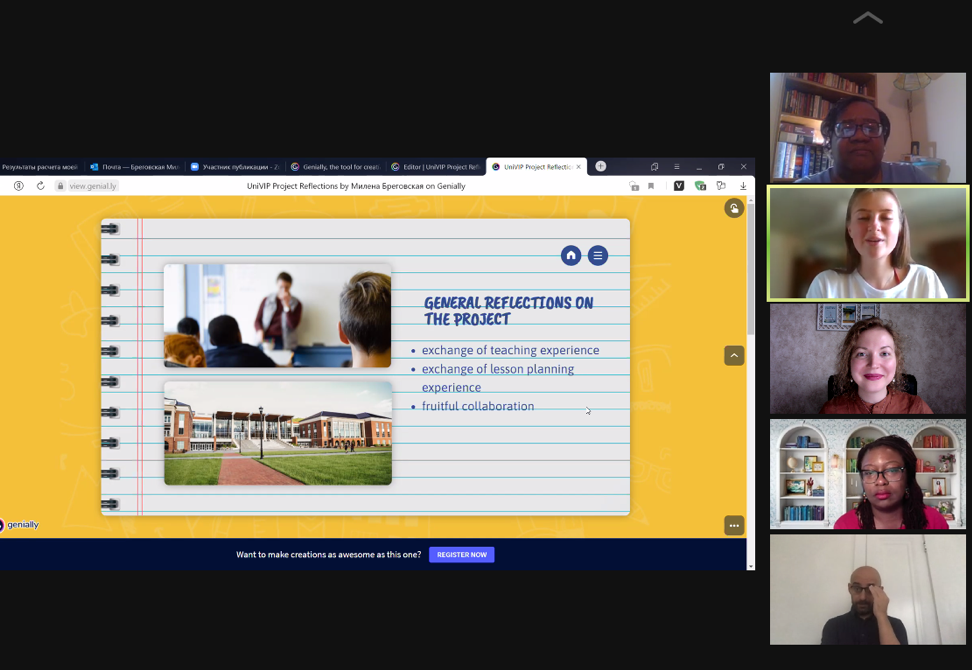972x670 pixels.
Task: Open the browser main menu
Action: pos(676,167)
